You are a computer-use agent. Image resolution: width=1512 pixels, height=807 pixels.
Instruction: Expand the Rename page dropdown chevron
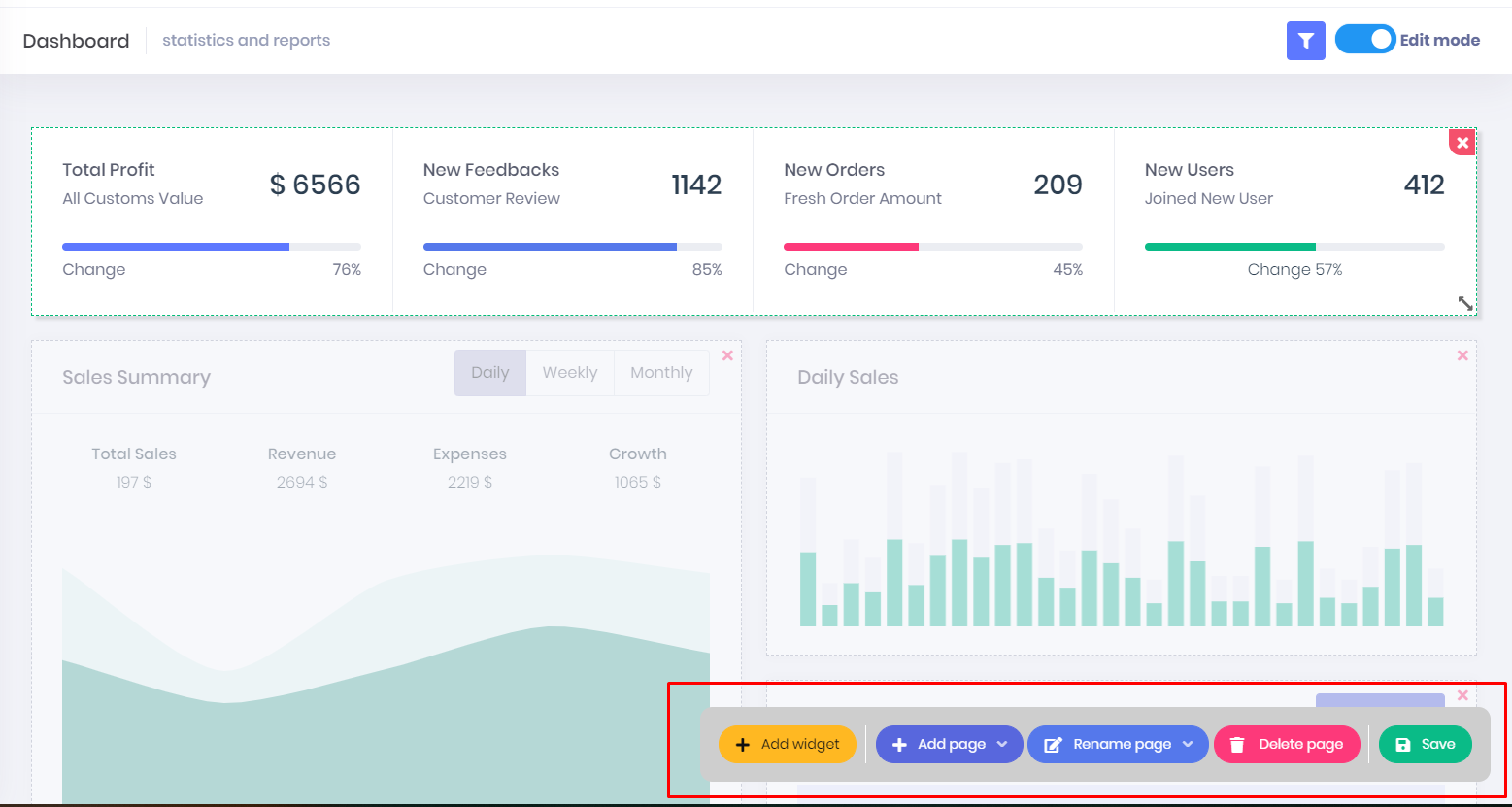pos(1188,745)
